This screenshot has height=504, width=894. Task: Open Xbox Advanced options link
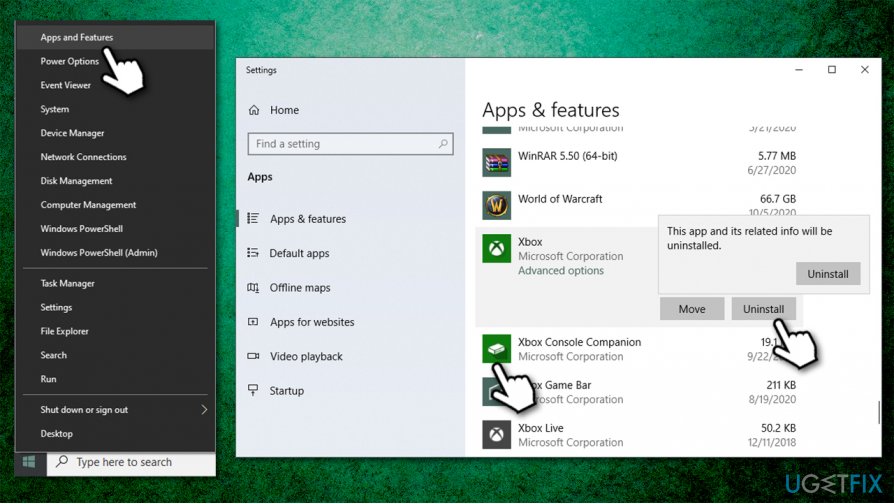pos(560,271)
